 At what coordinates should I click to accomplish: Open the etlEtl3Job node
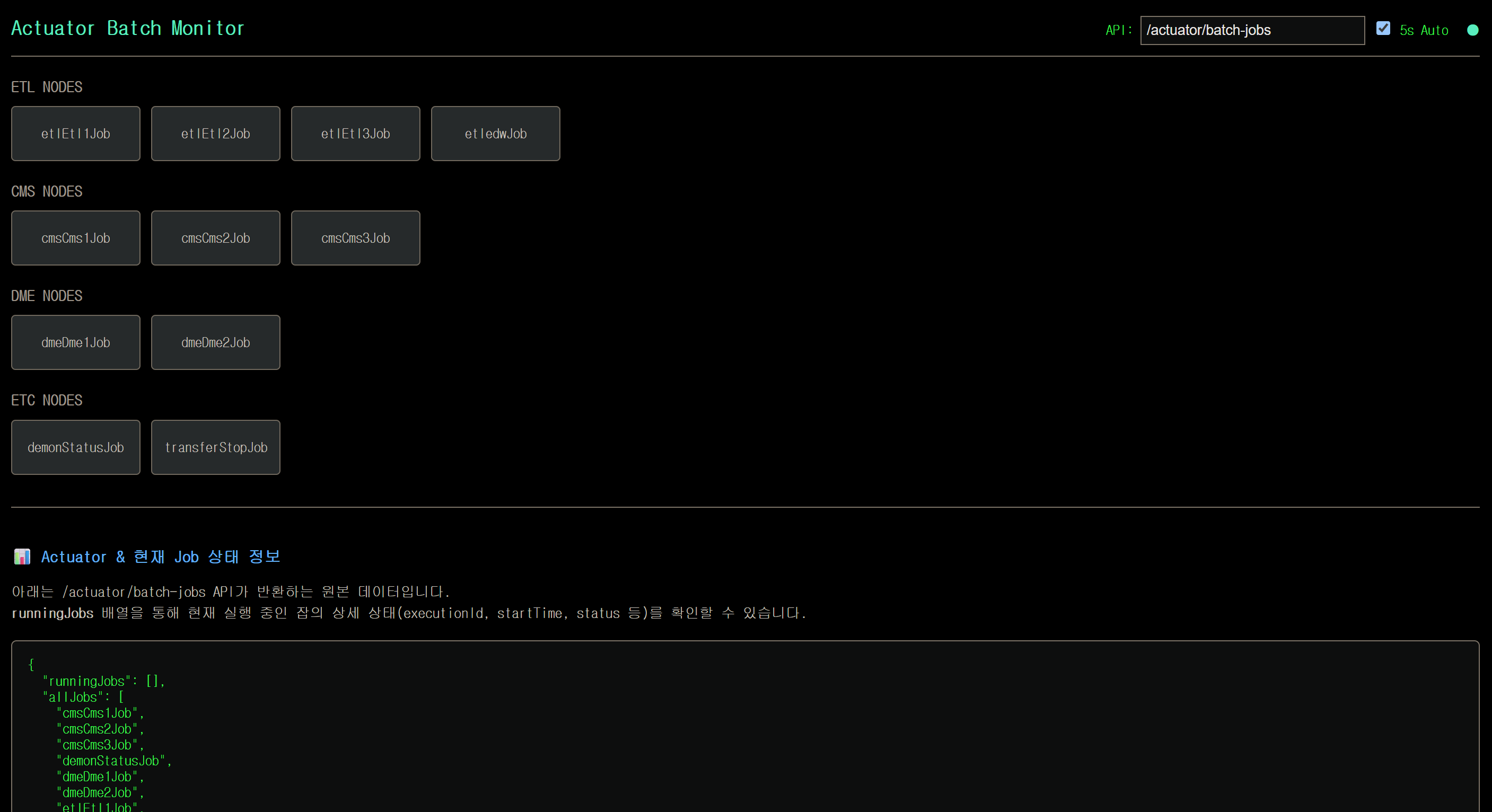pyautogui.click(x=356, y=133)
